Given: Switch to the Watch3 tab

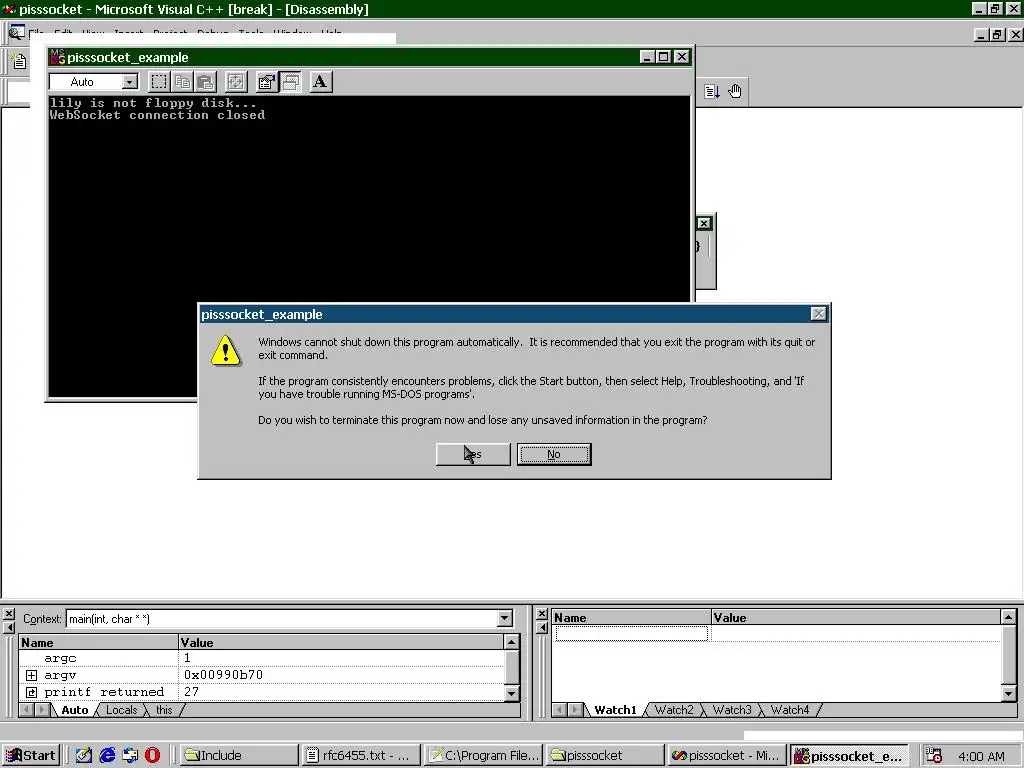Looking at the screenshot, I should point(731,710).
